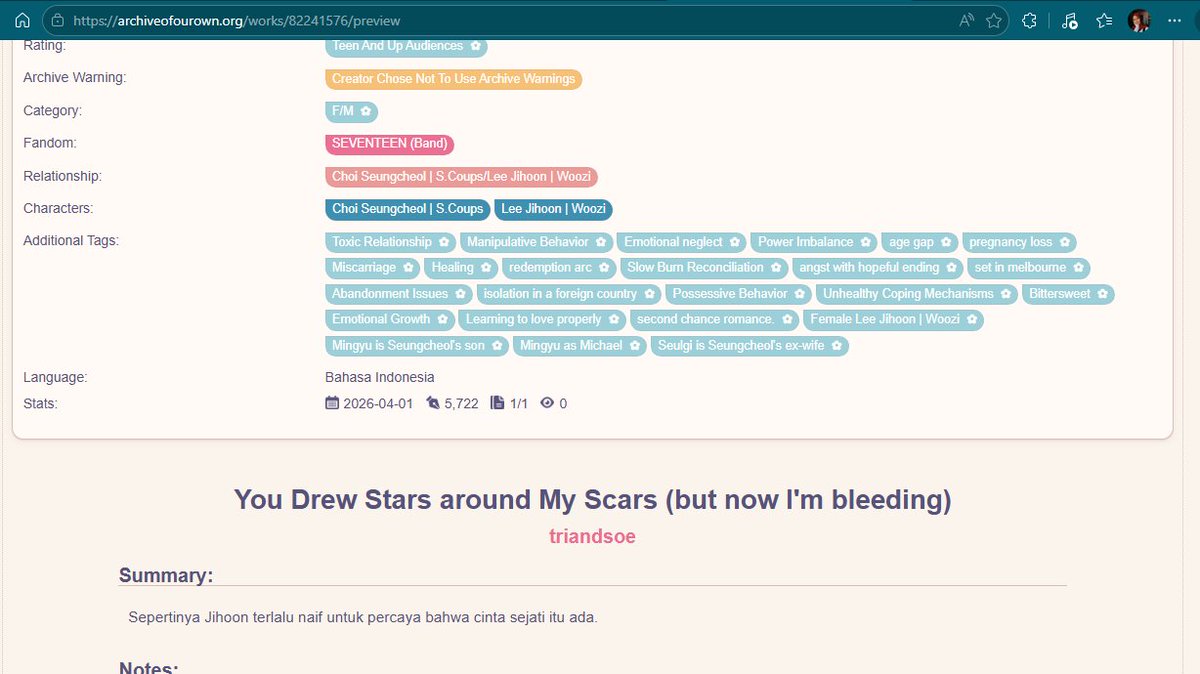Image resolution: width=1200 pixels, height=674 pixels.
Task: Open the Mingyu is Seungcheol's son tag
Action: pos(416,345)
